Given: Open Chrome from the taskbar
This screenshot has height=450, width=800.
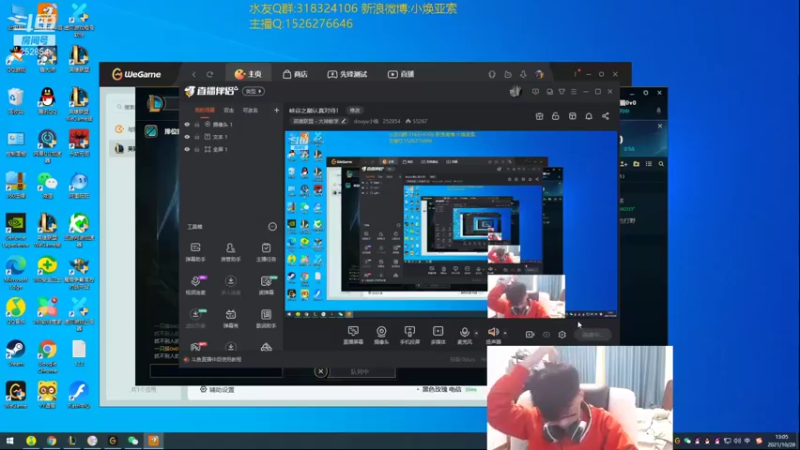Looking at the screenshot, I should 52,441.
